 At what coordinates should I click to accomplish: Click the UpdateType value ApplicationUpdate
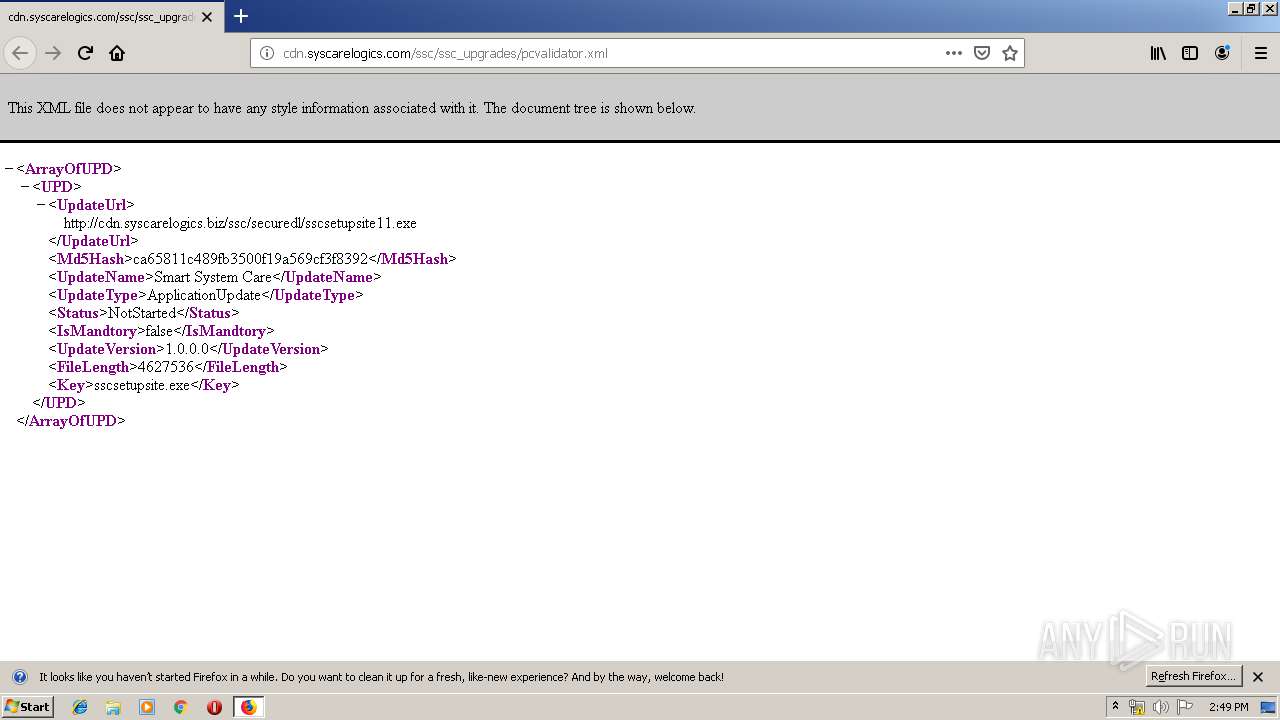(x=204, y=295)
